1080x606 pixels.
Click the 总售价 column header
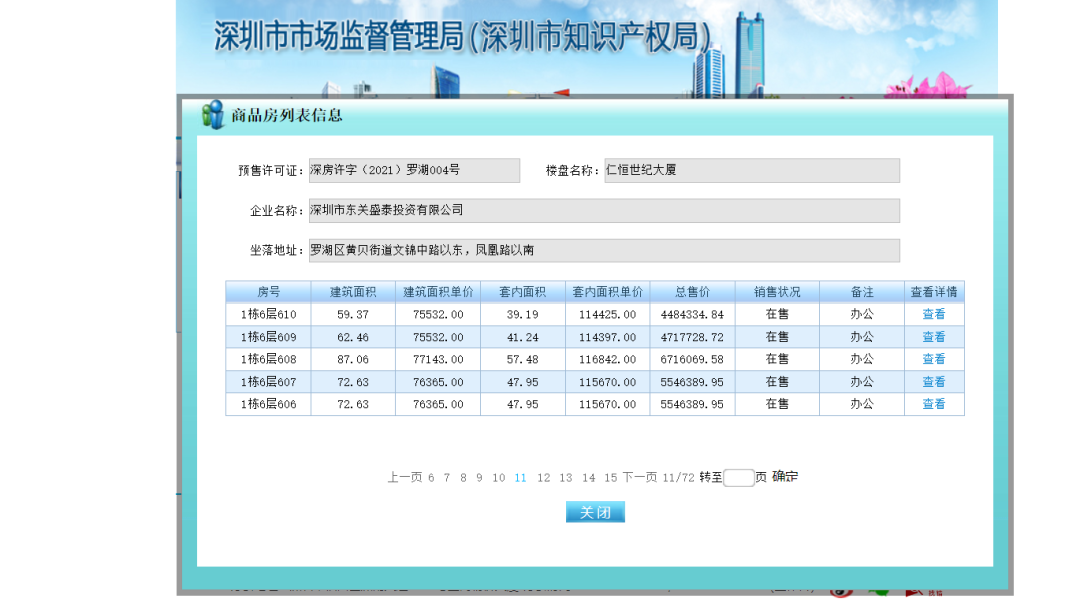692,292
